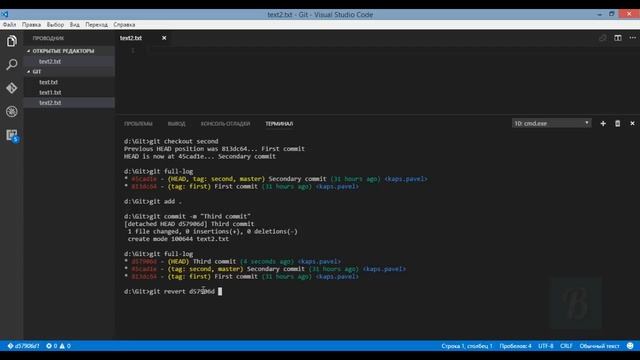Open the Выбор menu
640x360 pixels.
[x=55, y=24]
